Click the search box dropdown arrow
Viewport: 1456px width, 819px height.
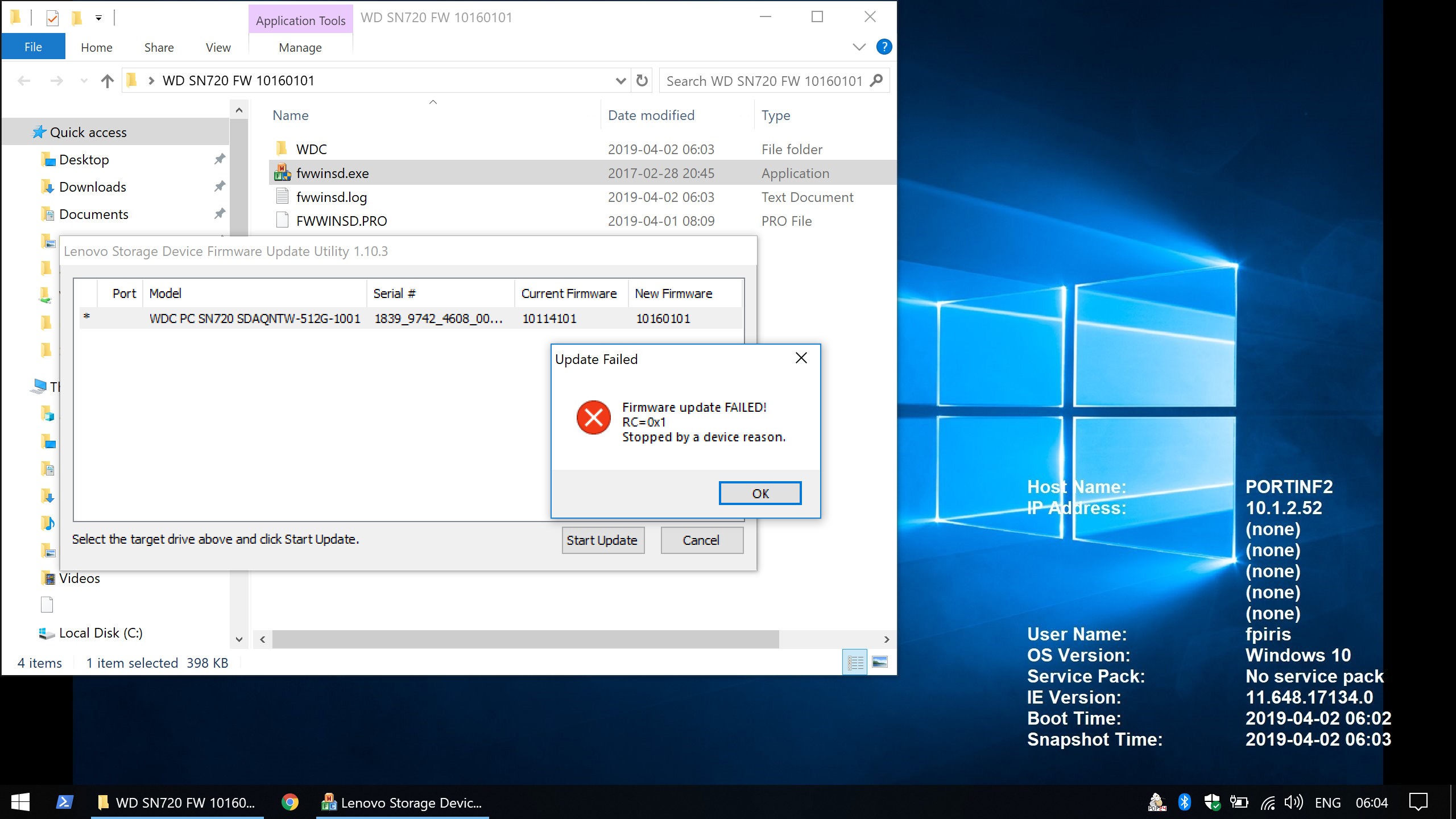click(x=621, y=80)
